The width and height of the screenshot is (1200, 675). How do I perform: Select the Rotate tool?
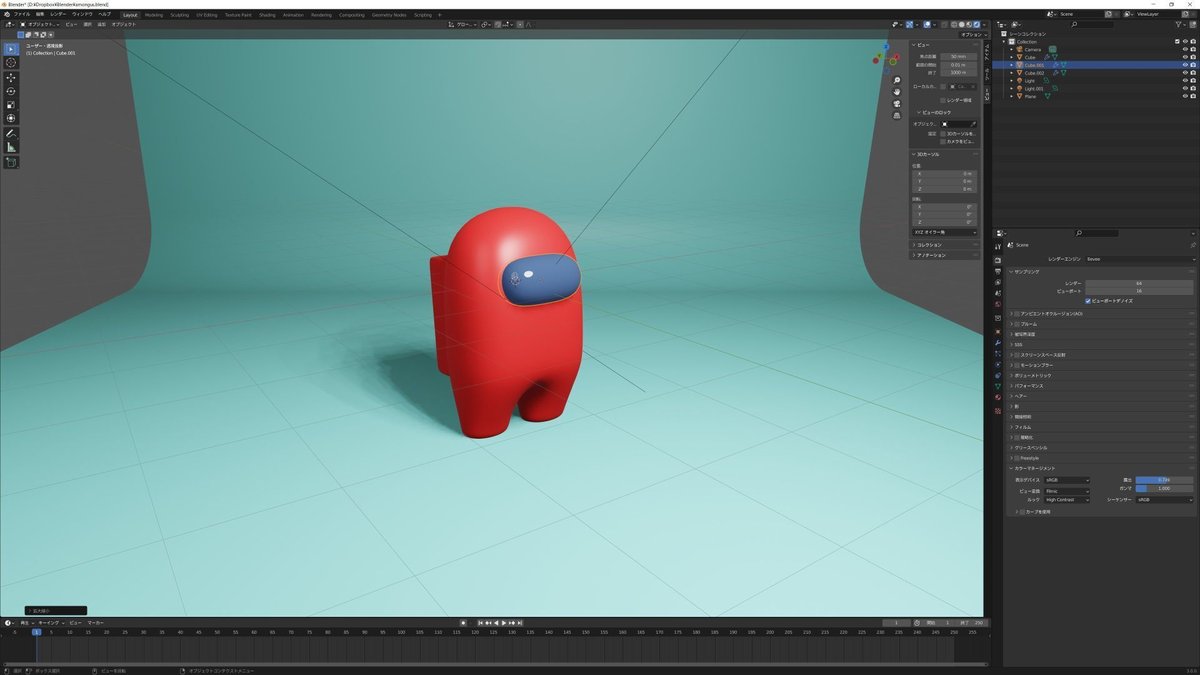pos(11,91)
